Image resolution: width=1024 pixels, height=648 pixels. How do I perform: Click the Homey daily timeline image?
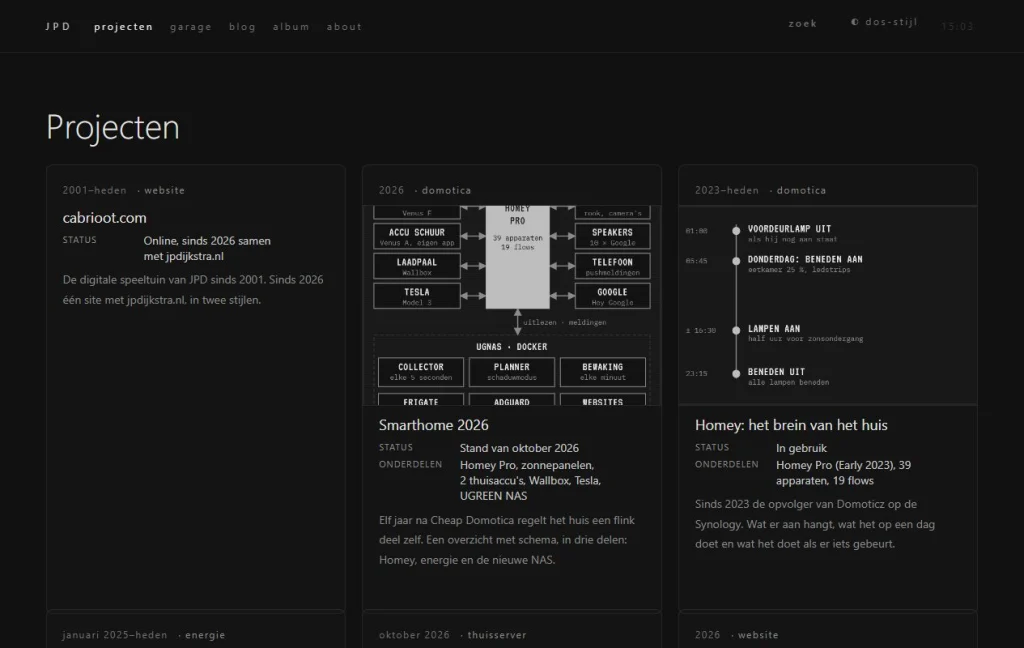coord(828,305)
